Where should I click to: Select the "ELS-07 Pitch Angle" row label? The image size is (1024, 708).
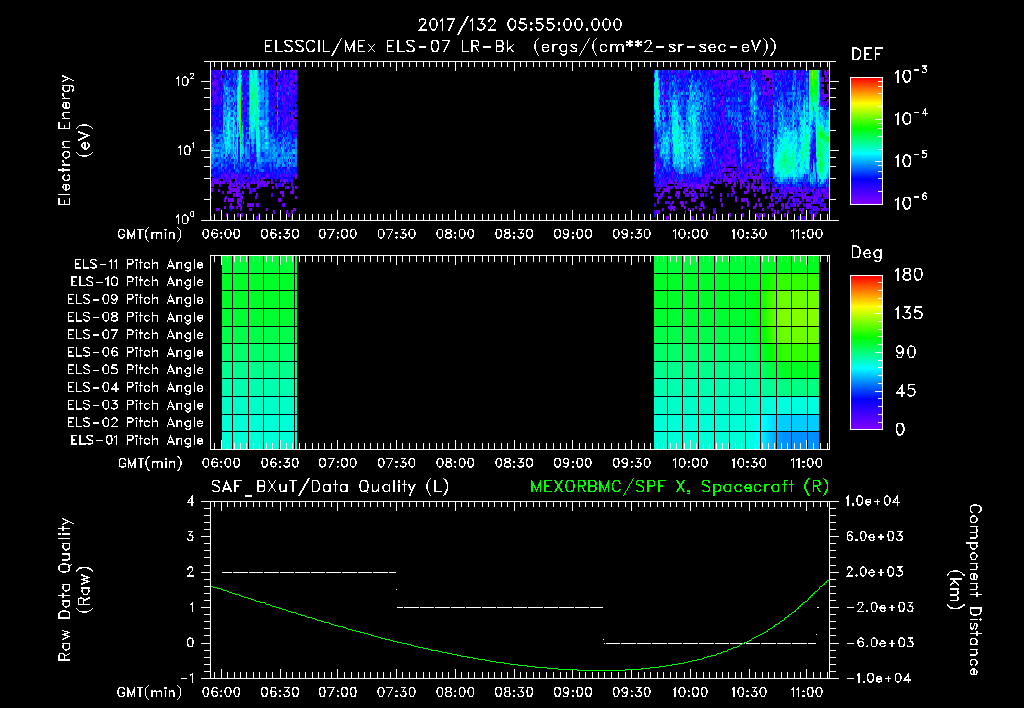(136, 335)
